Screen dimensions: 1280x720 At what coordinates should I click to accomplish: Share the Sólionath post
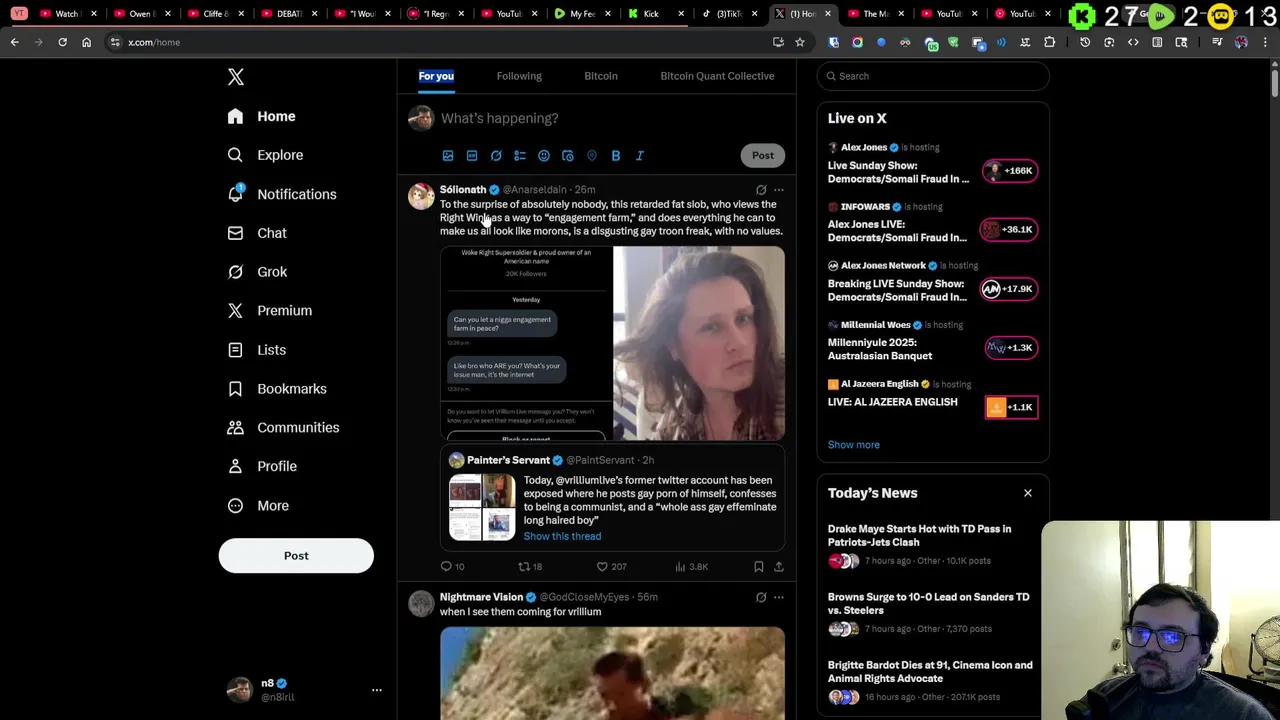[x=779, y=567]
